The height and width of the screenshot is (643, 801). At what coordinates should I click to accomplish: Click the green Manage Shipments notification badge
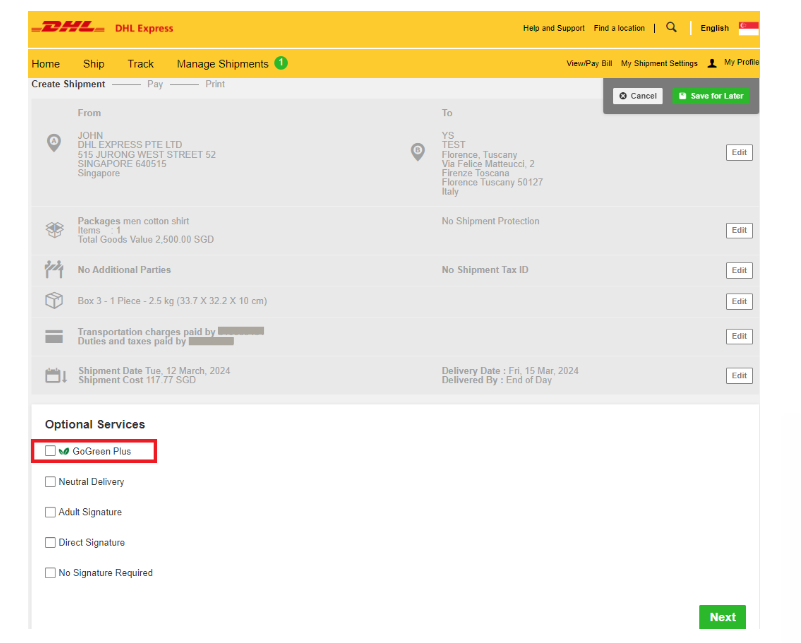(281, 63)
